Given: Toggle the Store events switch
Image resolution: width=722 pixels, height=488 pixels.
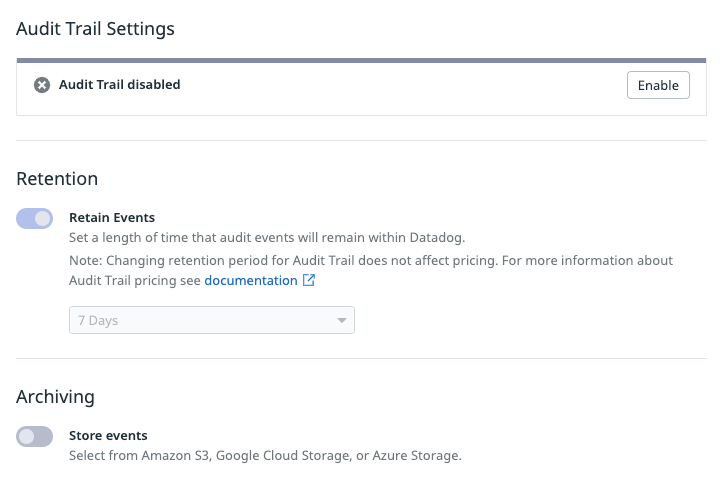Looking at the screenshot, I should 35,436.
